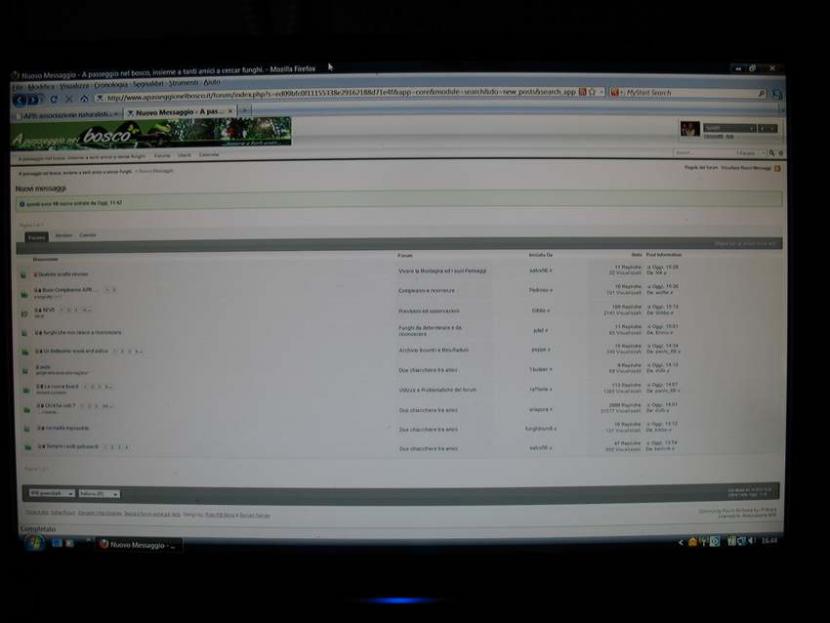Click the A passeggio nel bosco logo banner
Screen dimensions: 830x623
coord(152,132)
